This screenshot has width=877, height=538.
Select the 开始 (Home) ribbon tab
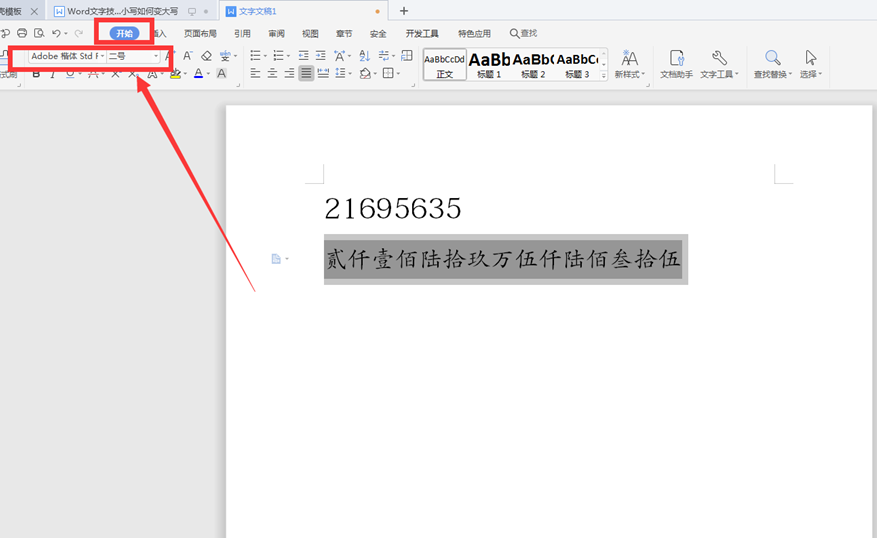pos(124,34)
